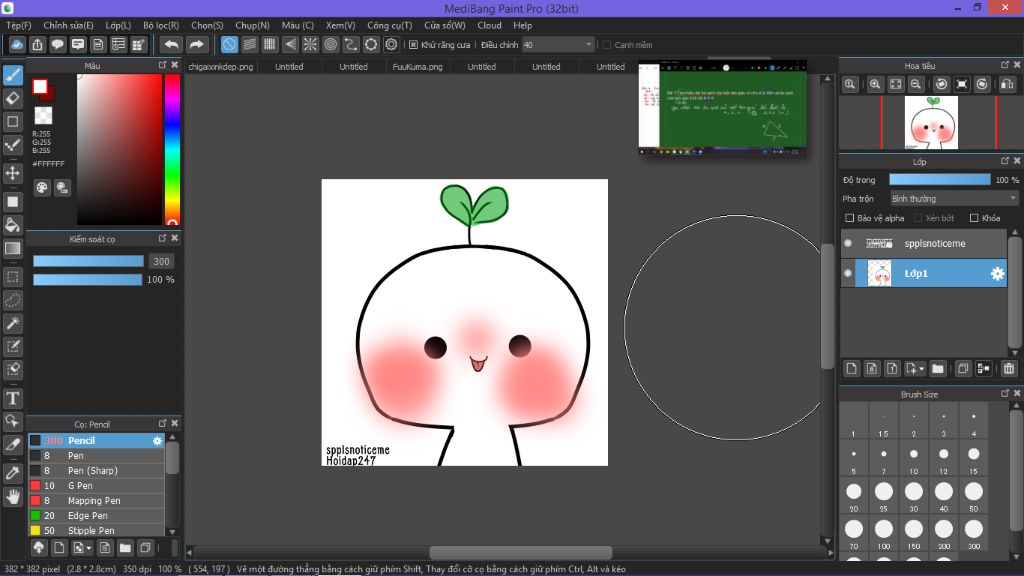Enable the Bảo vệ alpha checkbox
This screenshot has height=576, width=1024.
coord(849,218)
